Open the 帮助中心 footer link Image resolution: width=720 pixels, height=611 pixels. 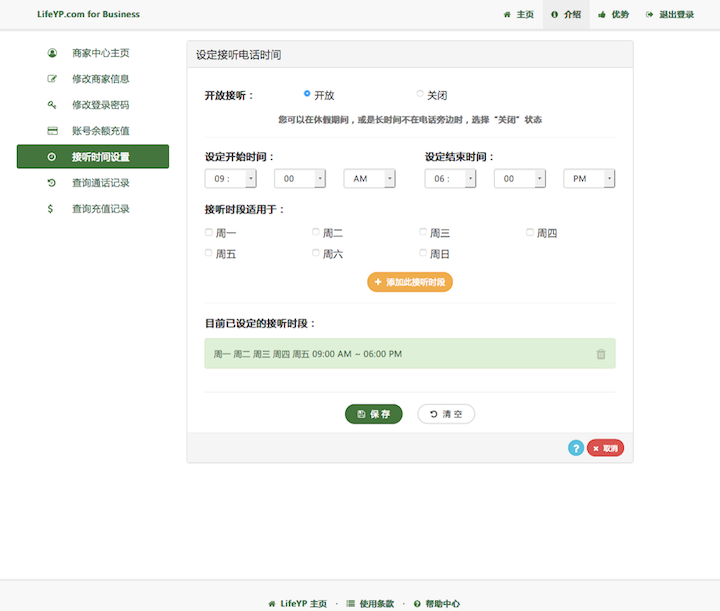coord(437,604)
